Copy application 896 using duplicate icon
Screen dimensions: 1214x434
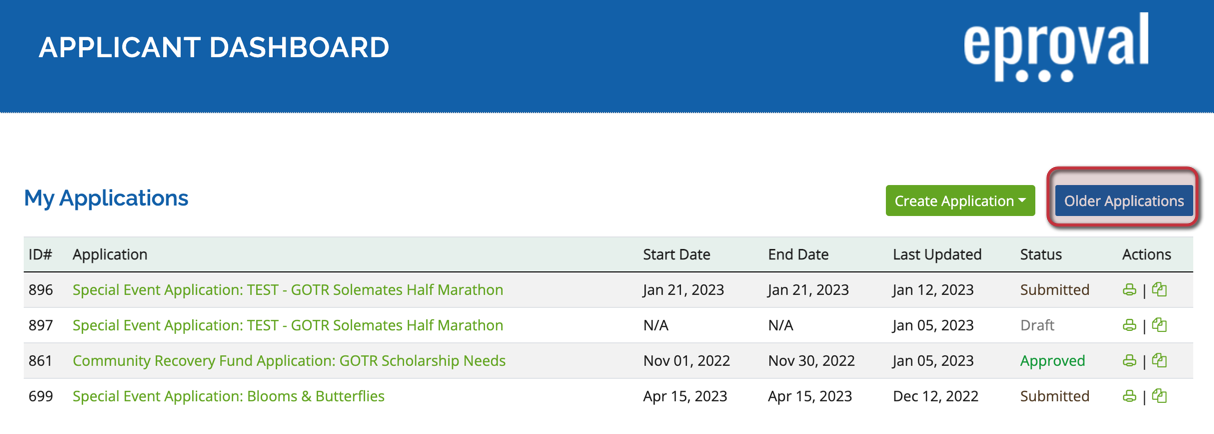pyautogui.click(x=1159, y=290)
